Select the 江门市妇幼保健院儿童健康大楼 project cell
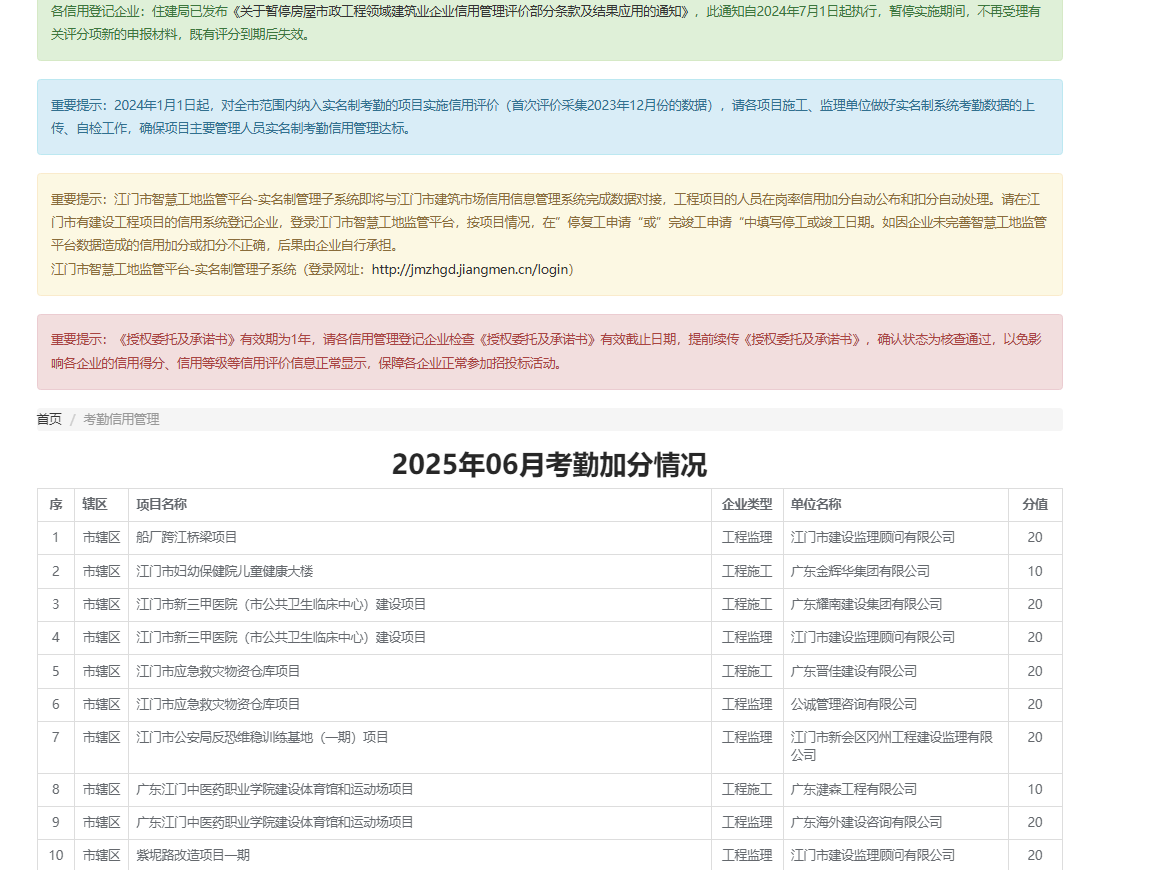 coord(225,571)
